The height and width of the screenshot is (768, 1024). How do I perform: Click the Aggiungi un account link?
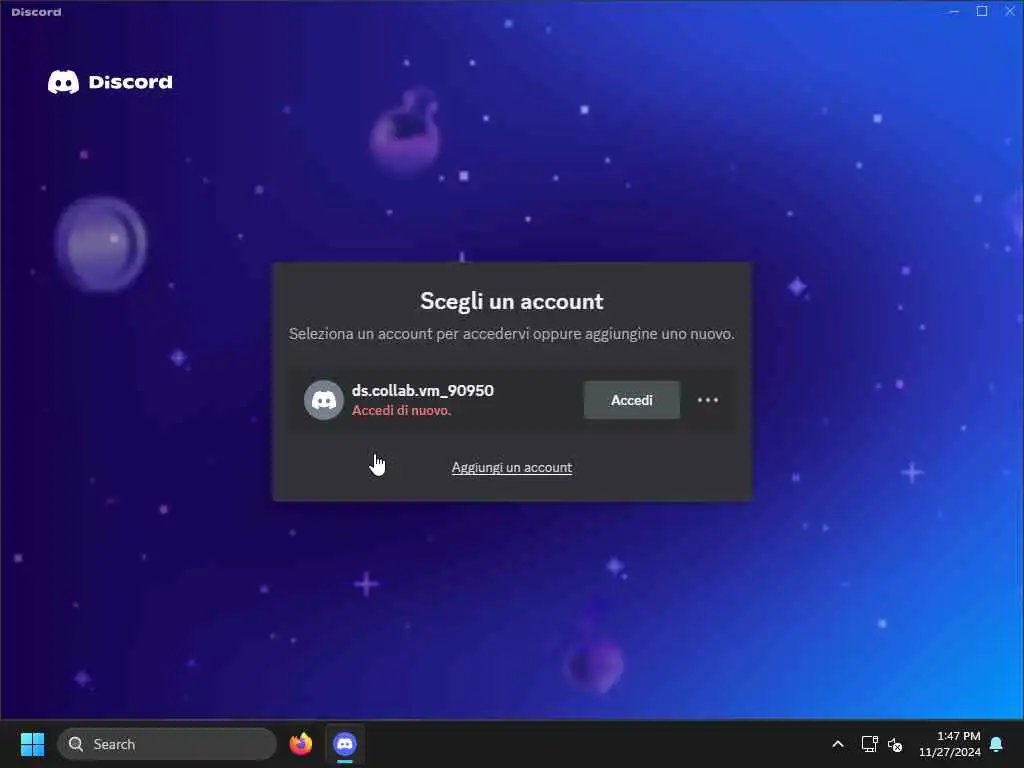pyautogui.click(x=512, y=468)
